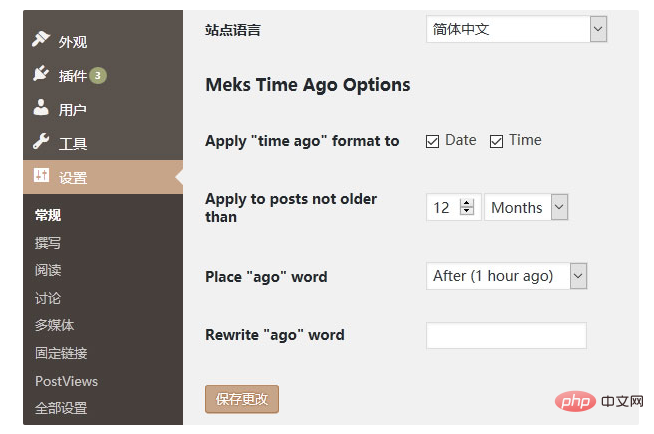654x434 pixels.
Task: Click the 保存更改 save changes button
Action: click(x=241, y=399)
